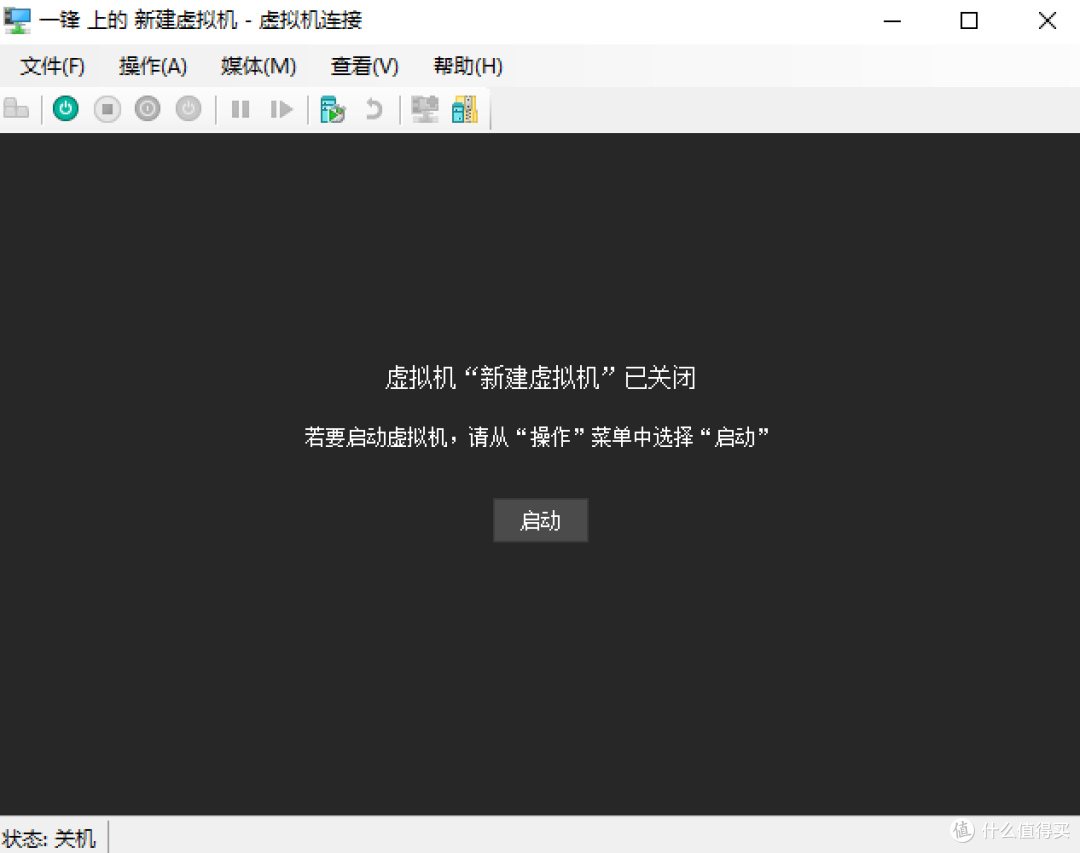Screen dimensions: 1080x853
Task: Click the Save state toolbar icon
Action: tap(188, 109)
